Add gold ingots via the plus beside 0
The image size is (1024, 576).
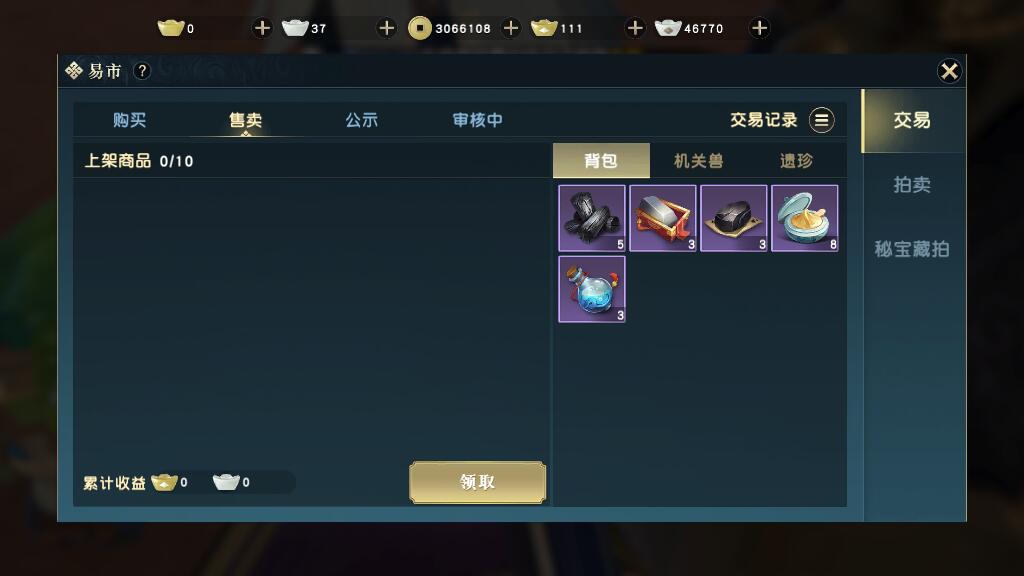(x=262, y=28)
